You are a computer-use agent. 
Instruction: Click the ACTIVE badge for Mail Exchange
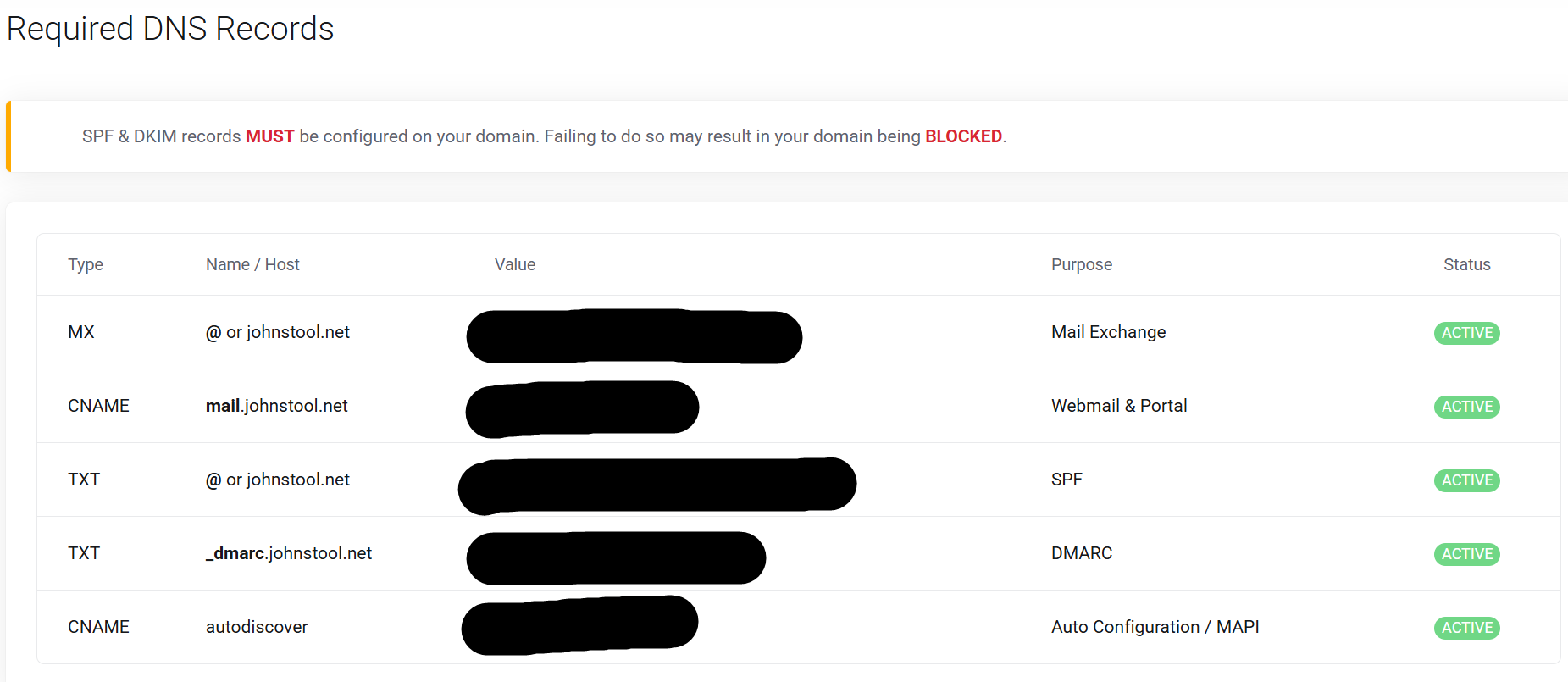tap(1466, 333)
